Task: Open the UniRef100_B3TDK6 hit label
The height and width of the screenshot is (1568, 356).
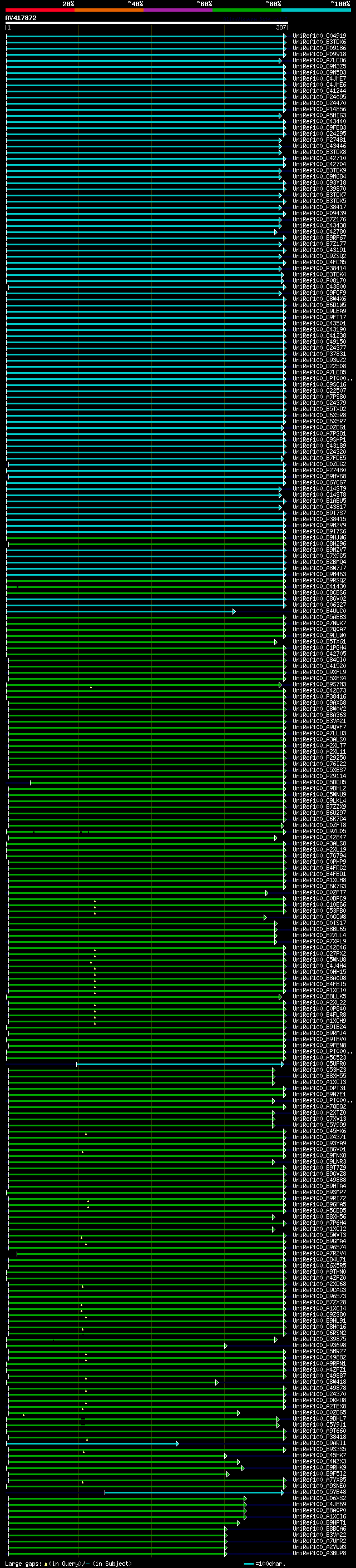Action: click(x=319, y=42)
